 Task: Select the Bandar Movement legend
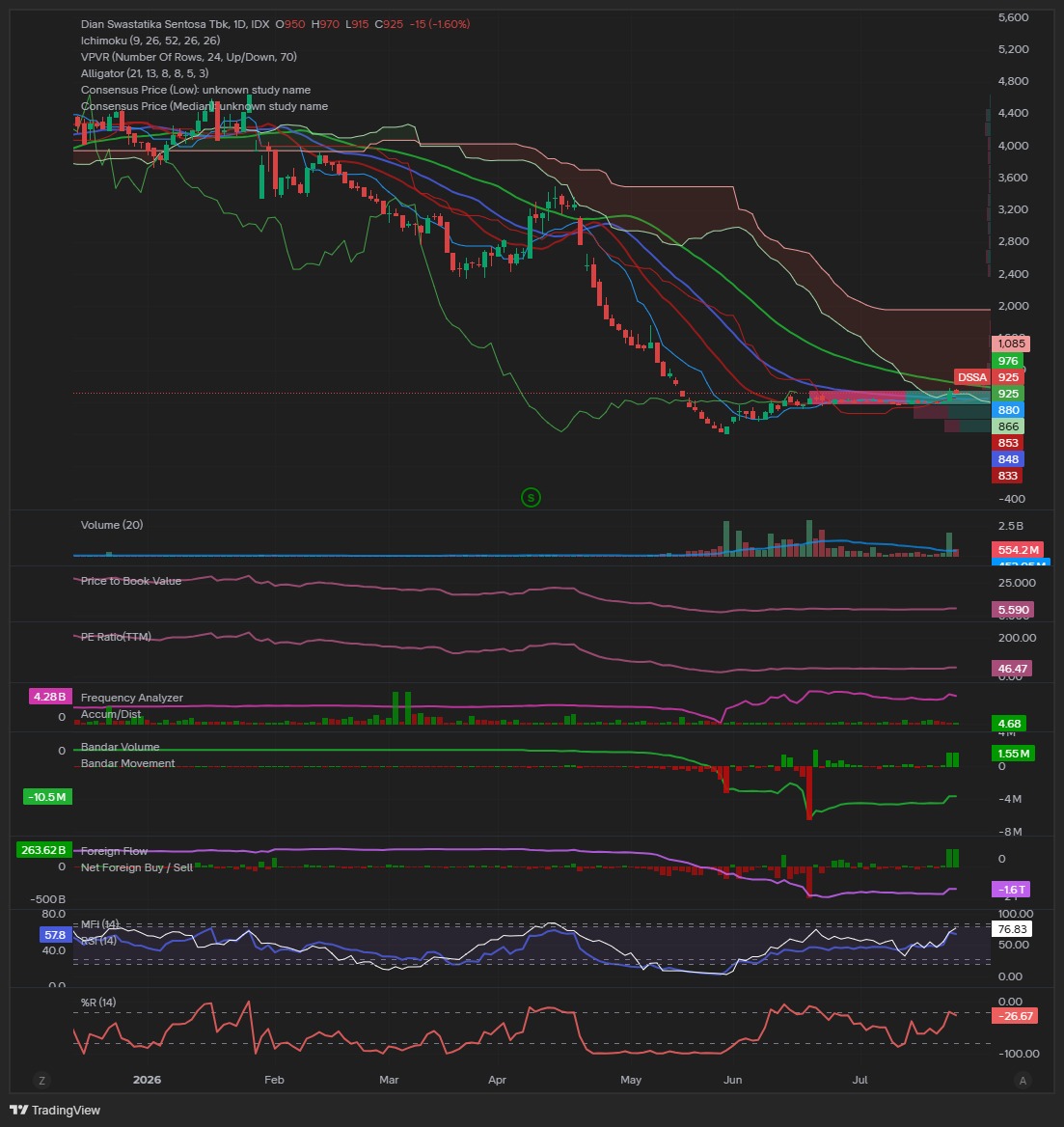pyautogui.click(x=128, y=763)
